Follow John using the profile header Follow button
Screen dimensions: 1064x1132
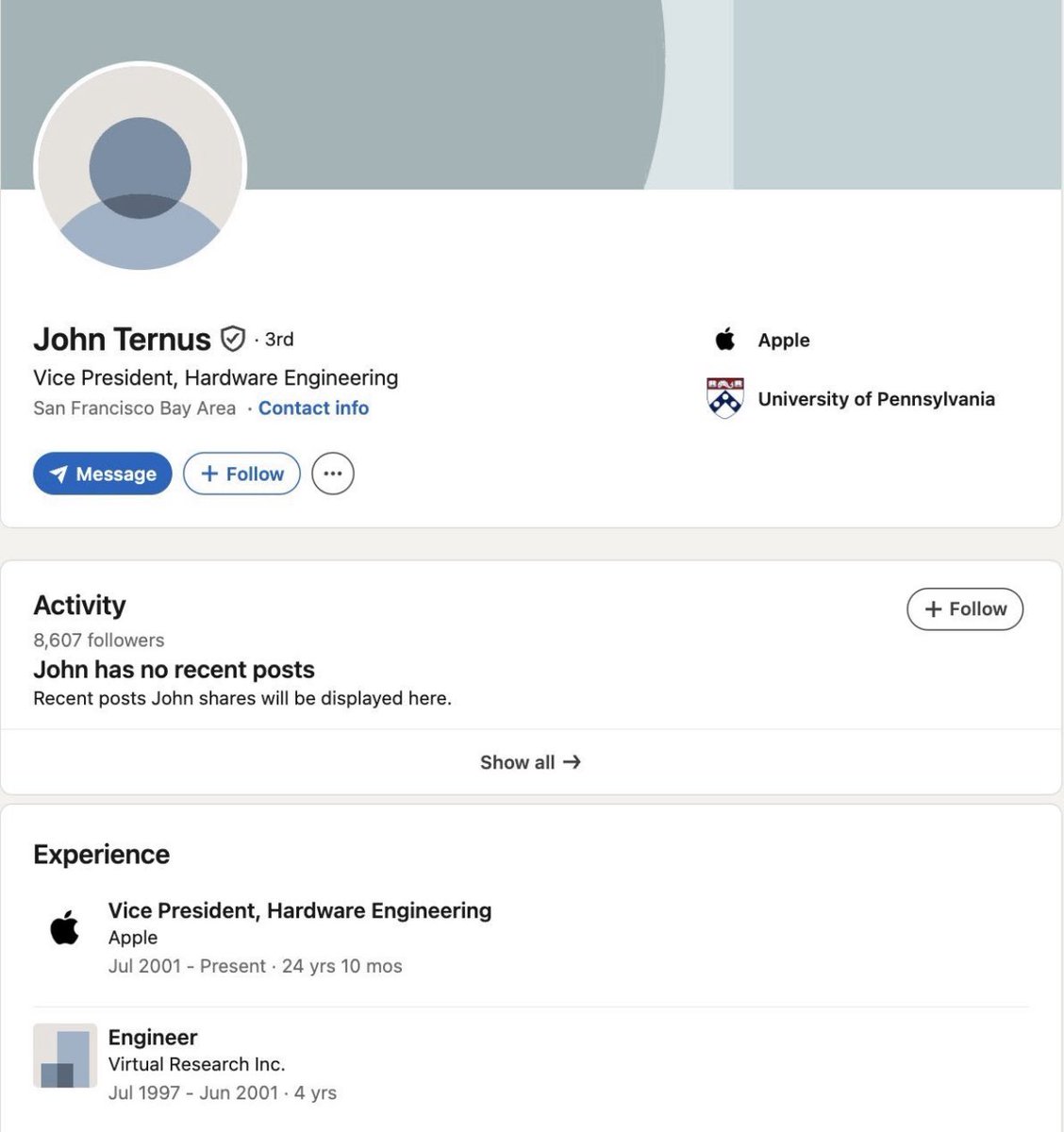[x=241, y=474]
